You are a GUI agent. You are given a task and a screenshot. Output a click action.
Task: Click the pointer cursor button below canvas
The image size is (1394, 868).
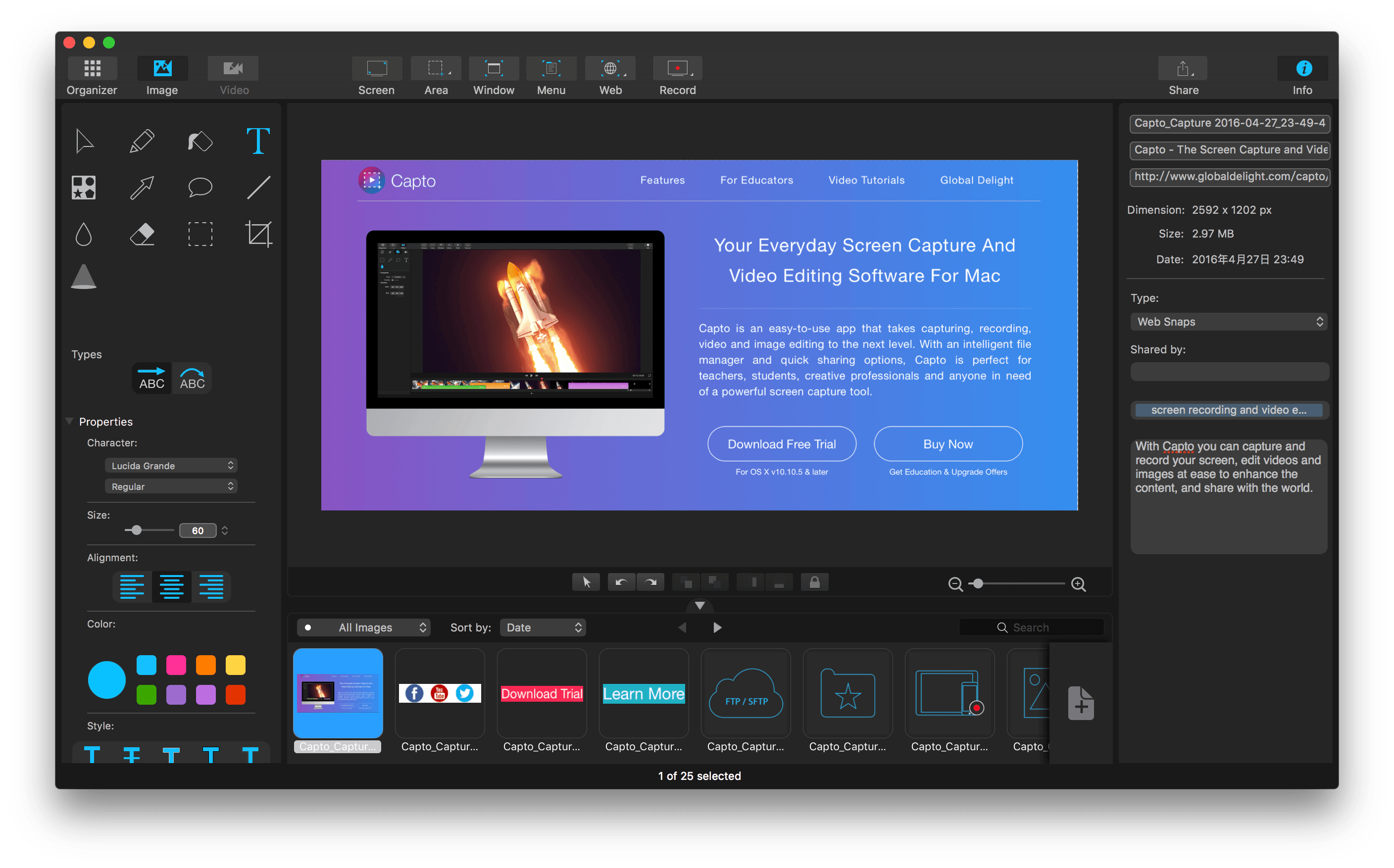(586, 582)
